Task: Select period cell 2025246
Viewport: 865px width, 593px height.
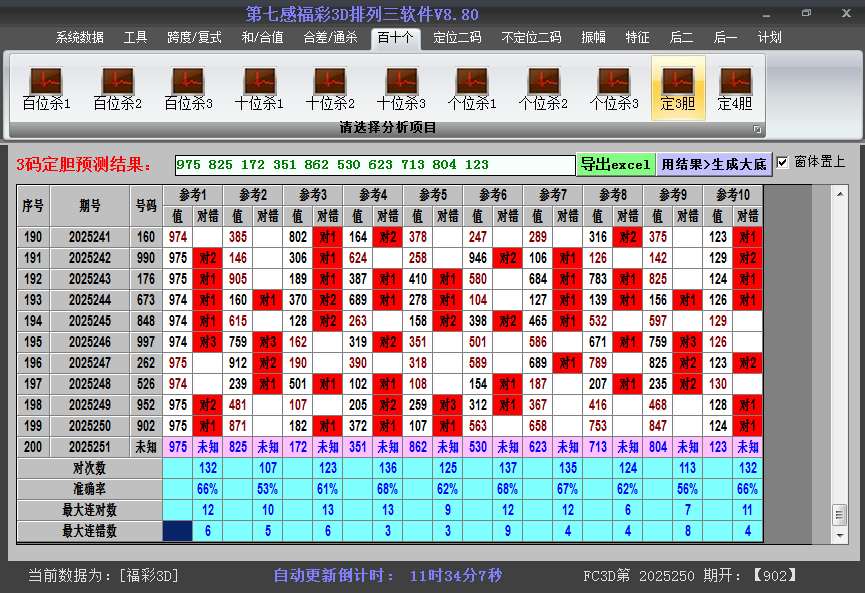Action: click(90, 342)
